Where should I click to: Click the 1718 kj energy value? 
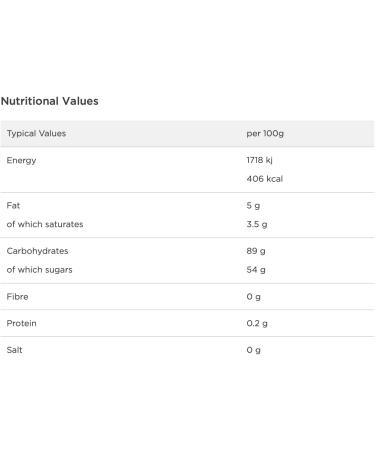pos(259,160)
